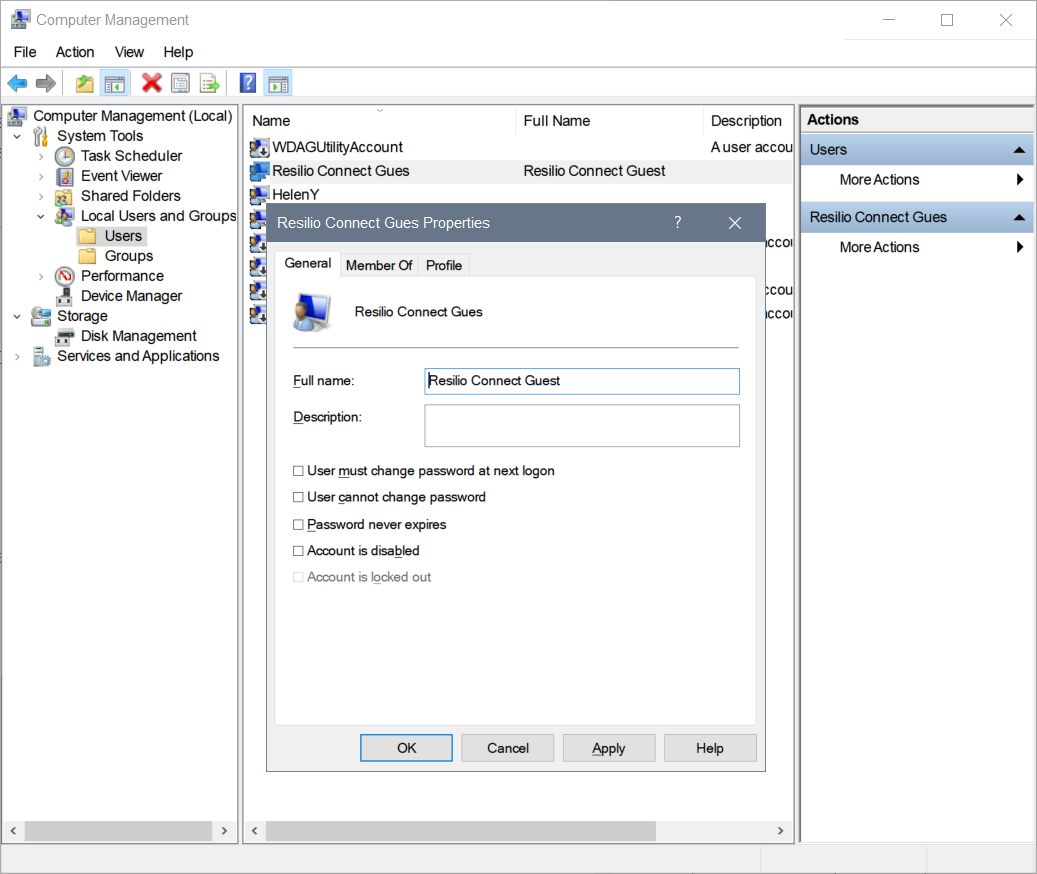
Task: Expand the Performance tree node
Action: pyautogui.click(x=41, y=276)
